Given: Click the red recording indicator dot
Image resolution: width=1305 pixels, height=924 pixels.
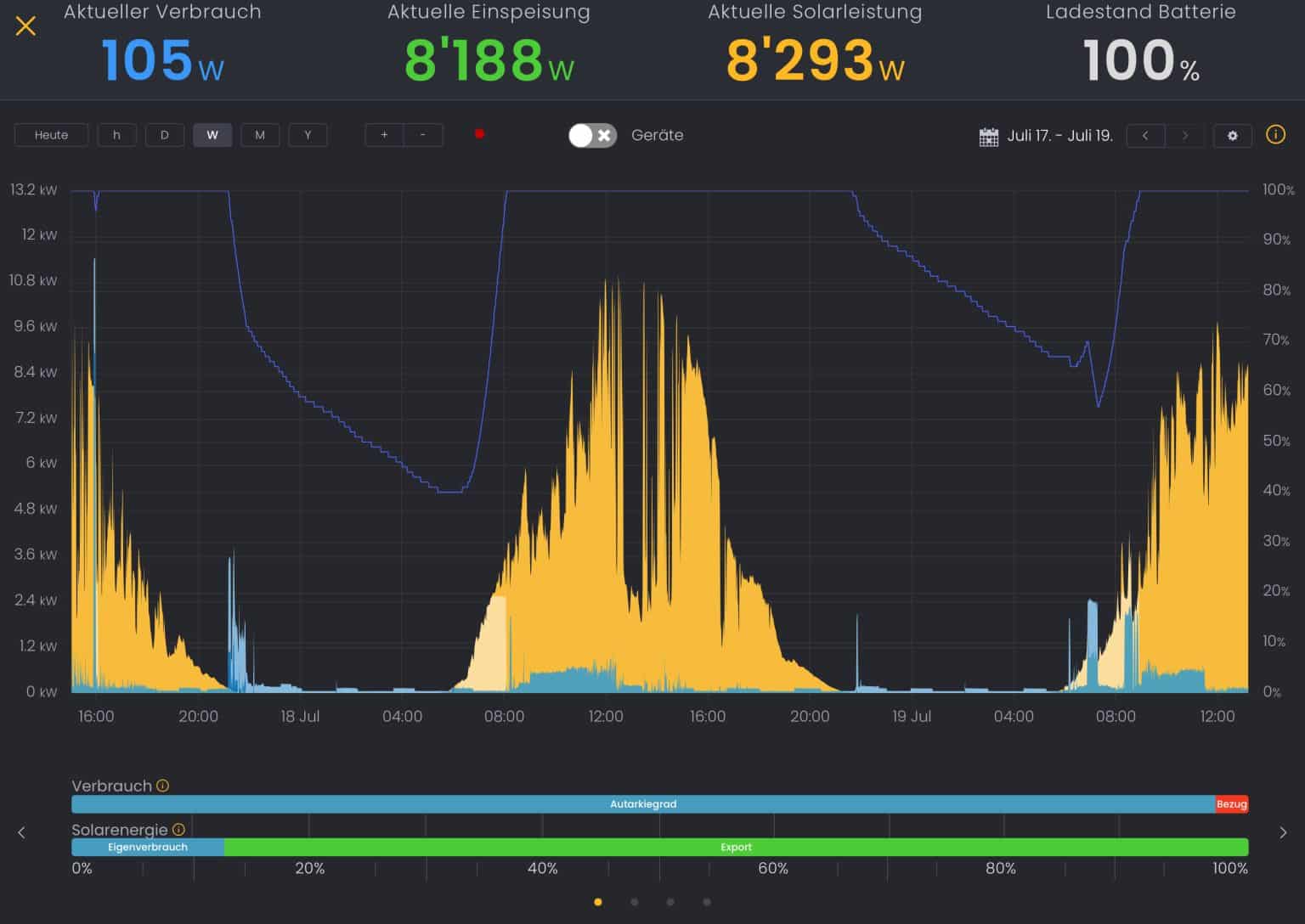Looking at the screenshot, I should pyautogui.click(x=479, y=134).
